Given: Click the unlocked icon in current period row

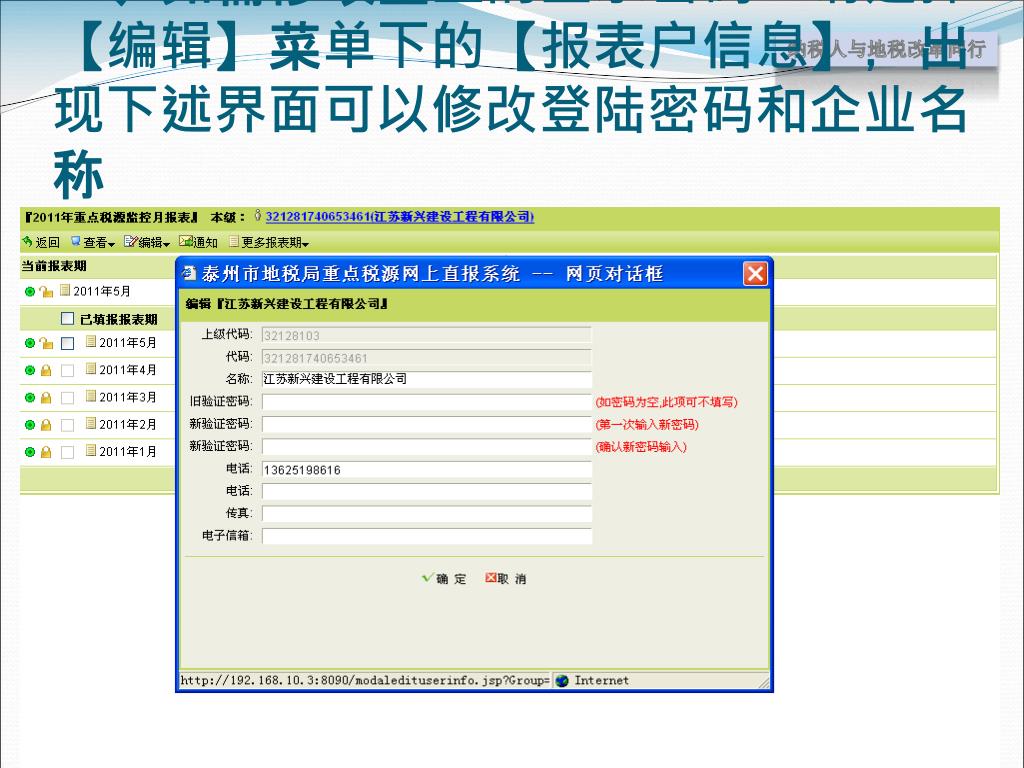Looking at the screenshot, I should click(x=46, y=291).
